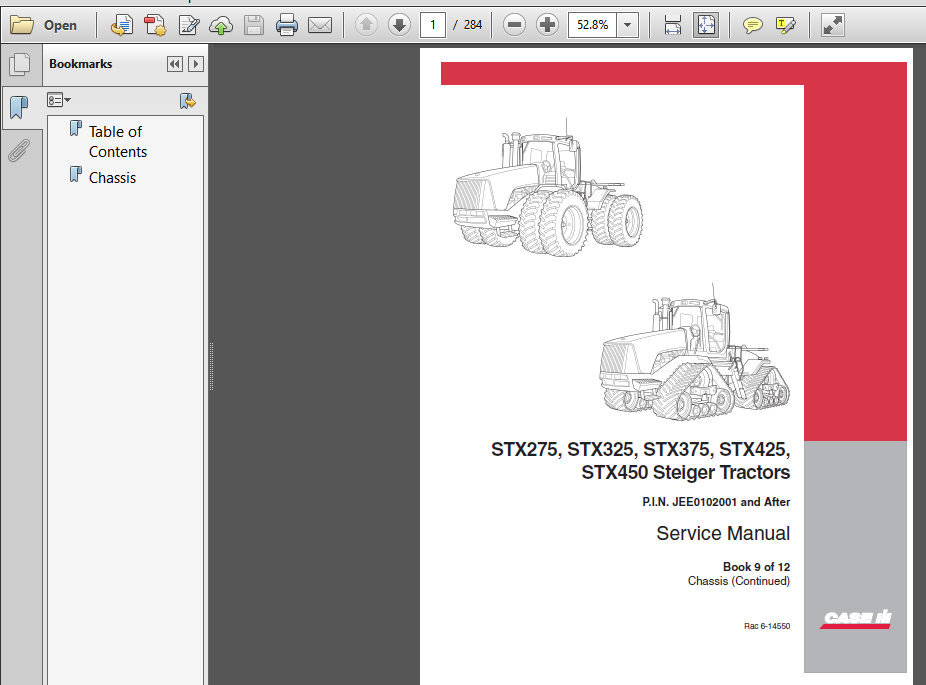This screenshot has width=926, height=685.
Task: Click the create PDF from file icon
Action: point(122,25)
